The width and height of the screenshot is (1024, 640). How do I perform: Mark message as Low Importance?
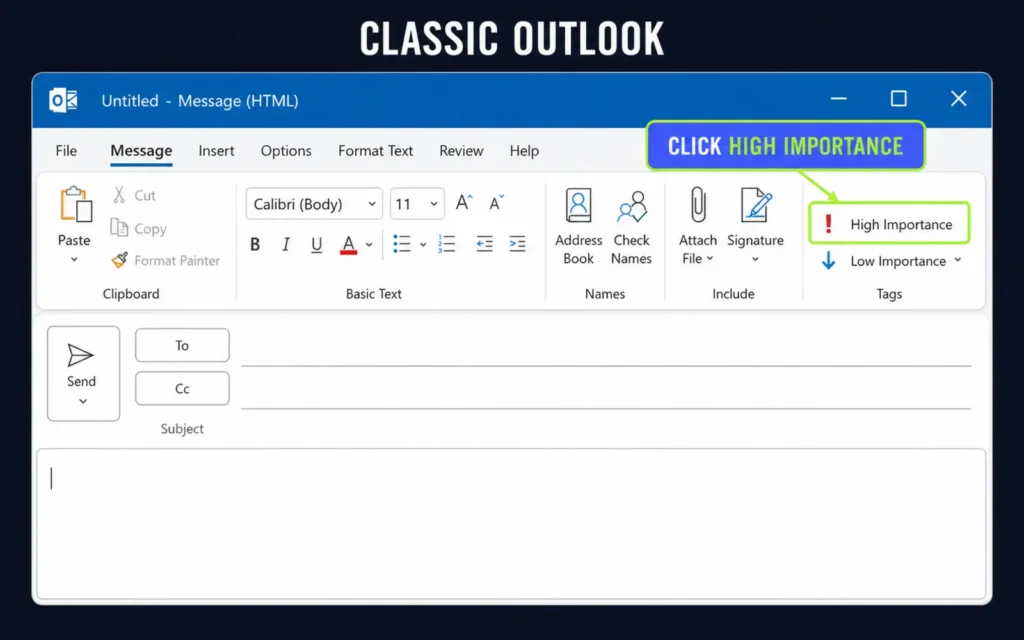(884, 261)
